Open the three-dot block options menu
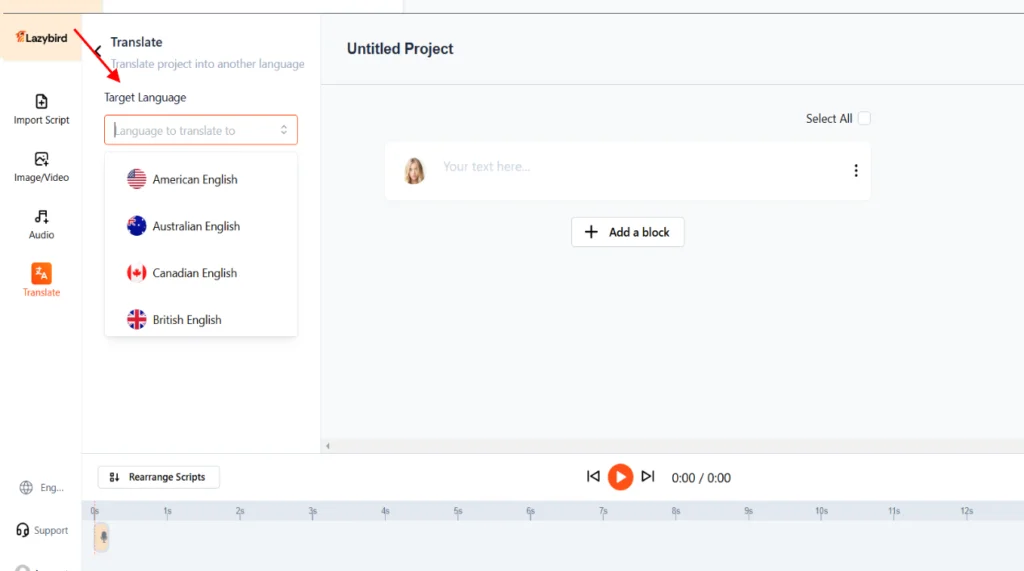This screenshot has width=1024, height=571. click(x=855, y=171)
